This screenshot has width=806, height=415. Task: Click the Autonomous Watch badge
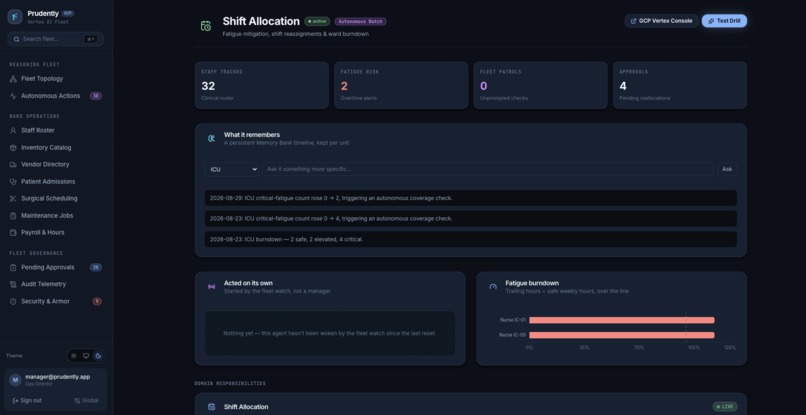360,22
